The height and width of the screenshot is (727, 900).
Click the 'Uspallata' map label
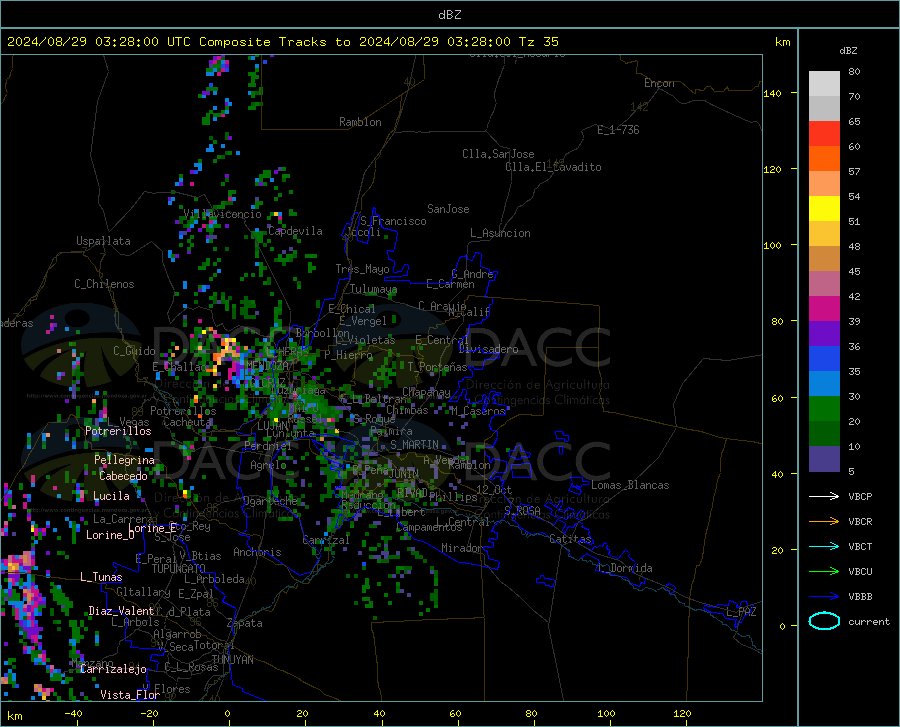pos(103,241)
